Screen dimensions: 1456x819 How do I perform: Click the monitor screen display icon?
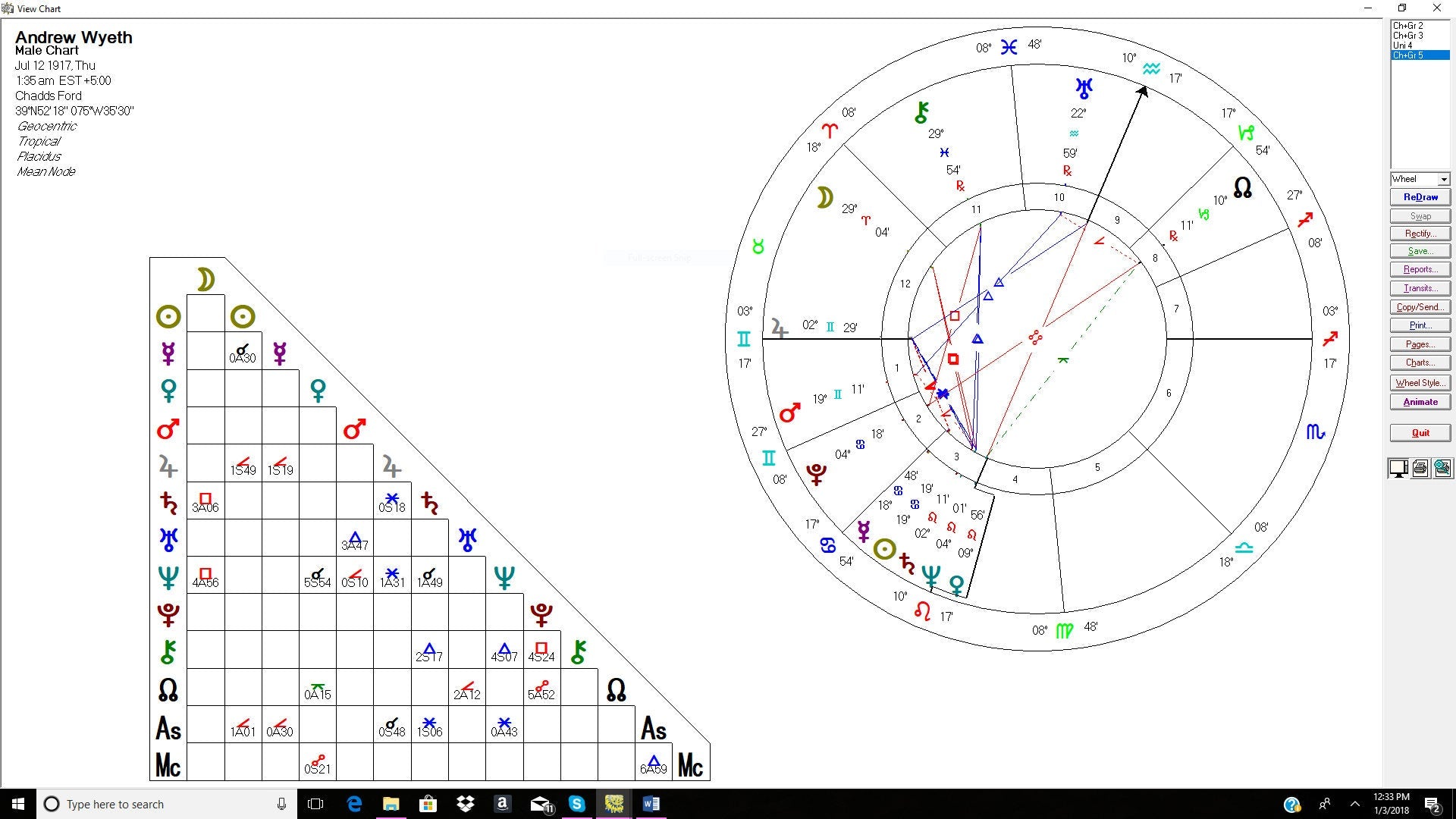pyautogui.click(x=1398, y=469)
